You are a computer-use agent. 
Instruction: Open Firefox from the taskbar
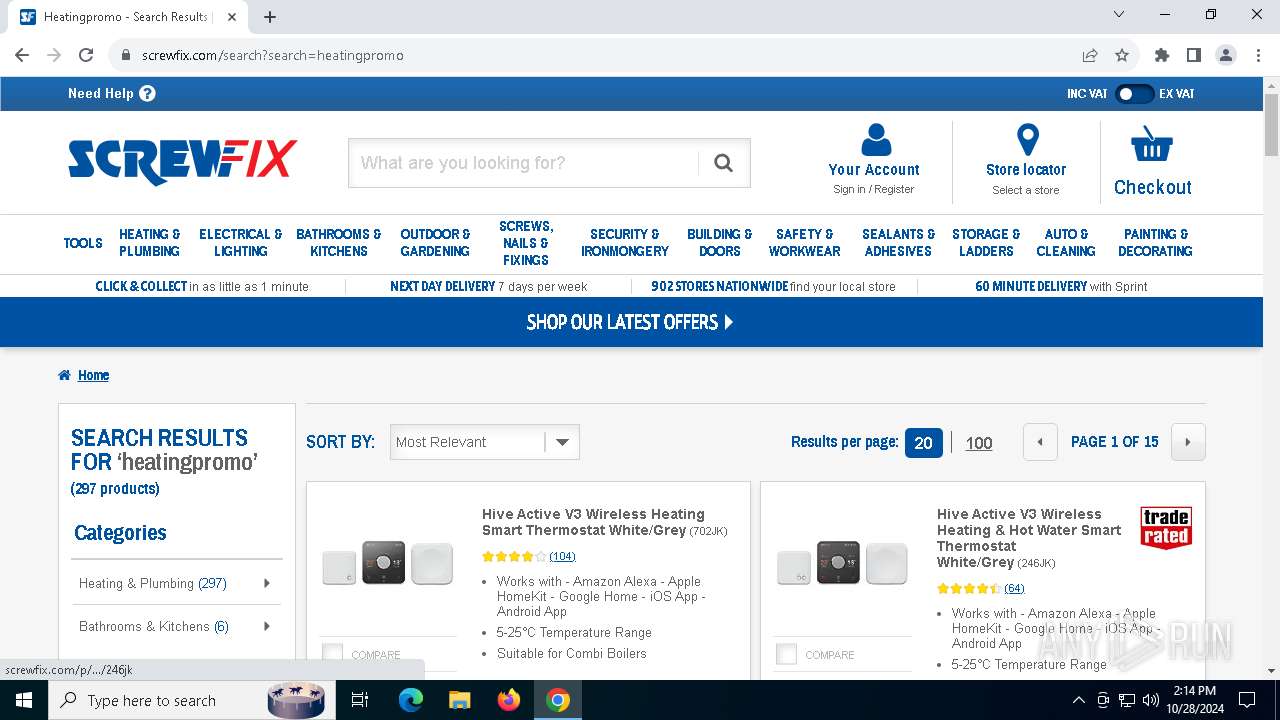click(x=509, y=700)
